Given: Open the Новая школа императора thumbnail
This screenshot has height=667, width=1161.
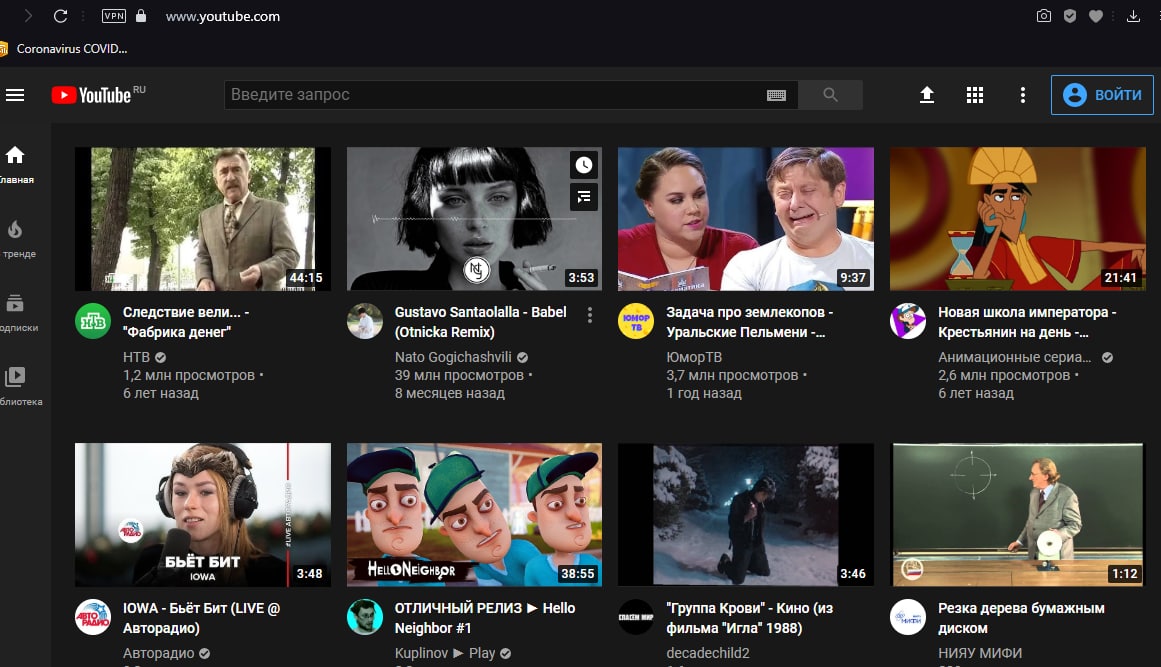Looking at the screenshot, I should (x=1017, y=218).
